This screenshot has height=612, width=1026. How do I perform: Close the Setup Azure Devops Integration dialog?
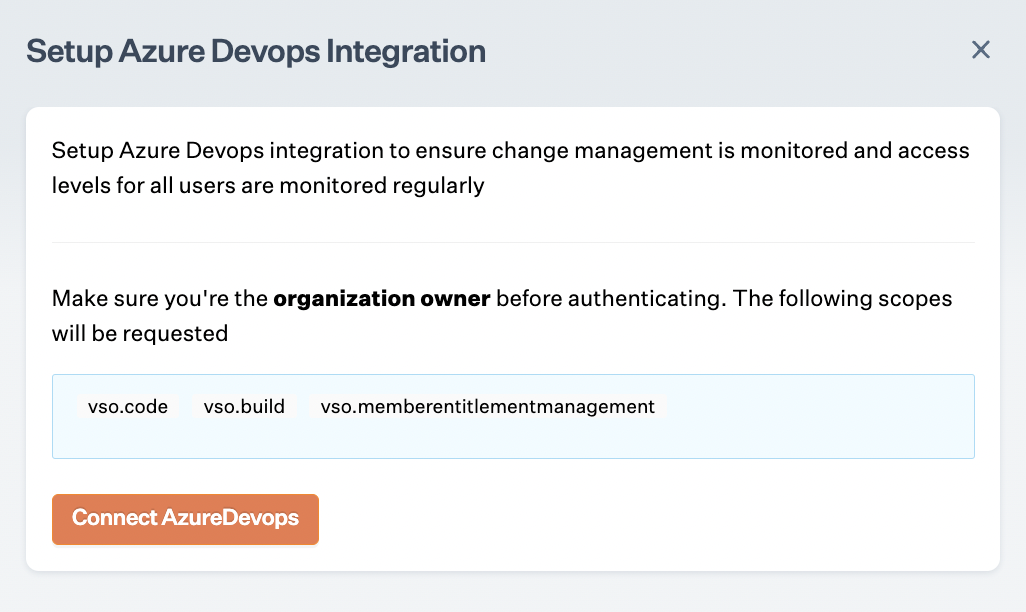[980, 50]
